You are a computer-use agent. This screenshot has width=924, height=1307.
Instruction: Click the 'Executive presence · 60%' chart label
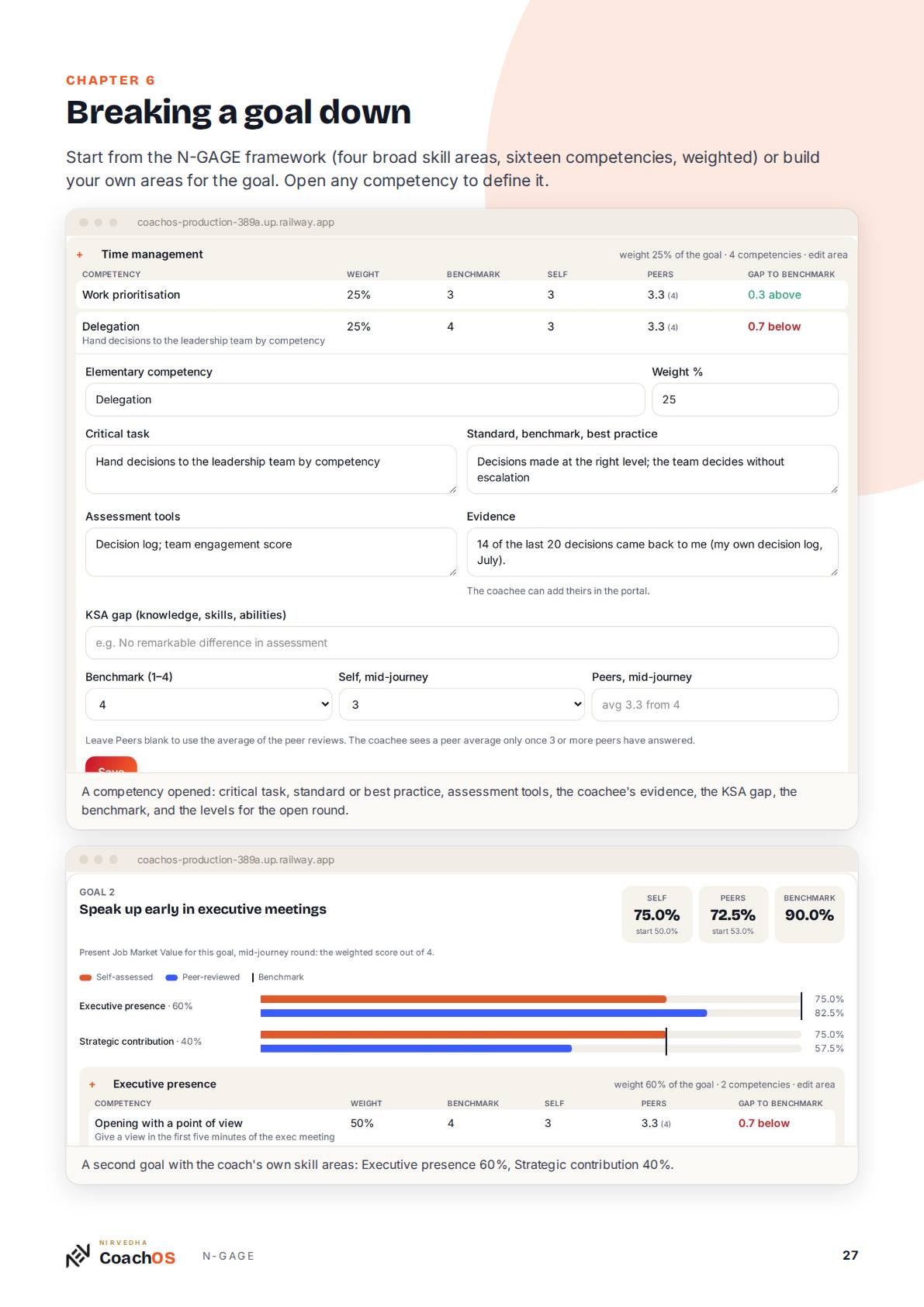136,1006
